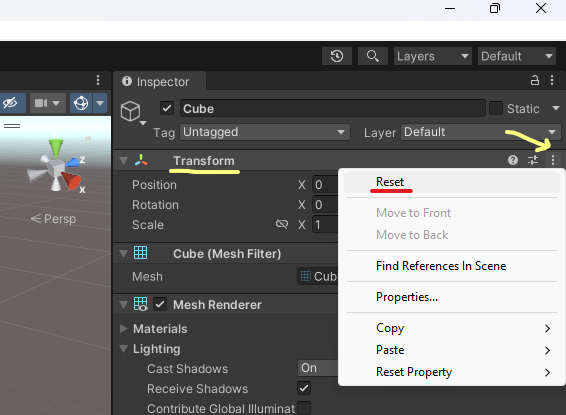Click the Mesh Filter grid icon
Screen dimensions: 566x415
(x=140, y=253)
